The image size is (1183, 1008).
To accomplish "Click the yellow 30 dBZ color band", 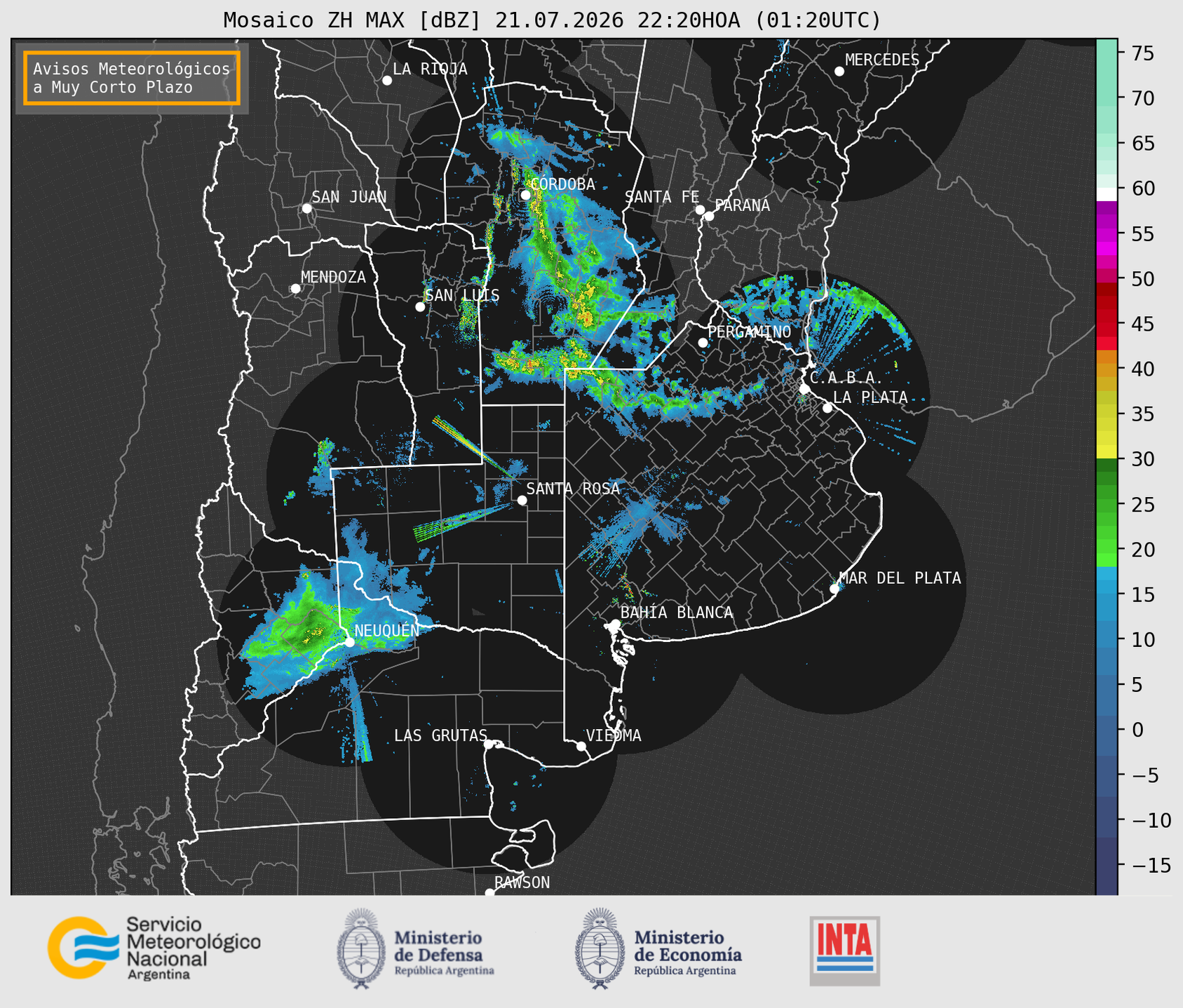I will [1107, 452].
